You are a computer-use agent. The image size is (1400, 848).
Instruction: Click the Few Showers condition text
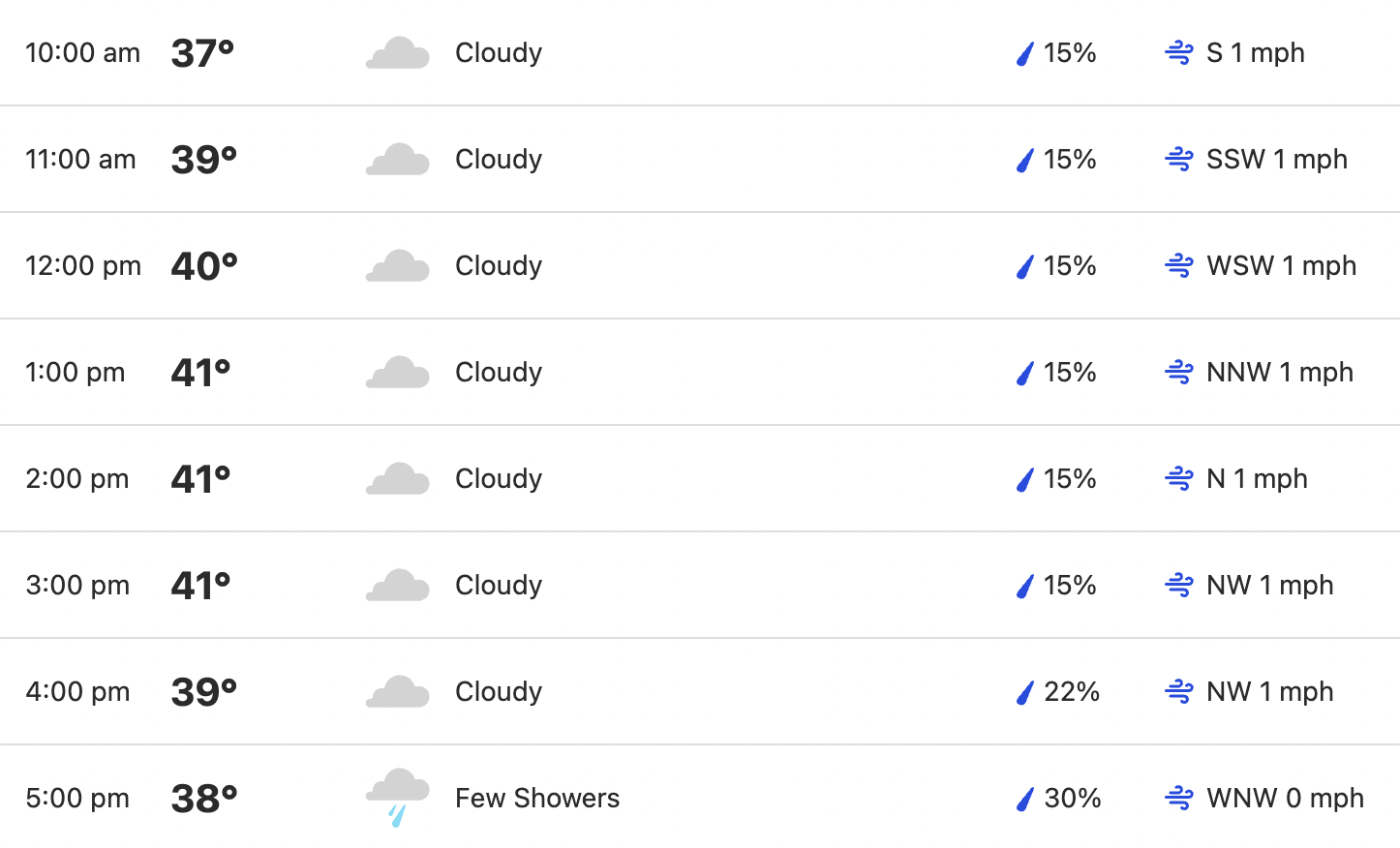(537, 798)
